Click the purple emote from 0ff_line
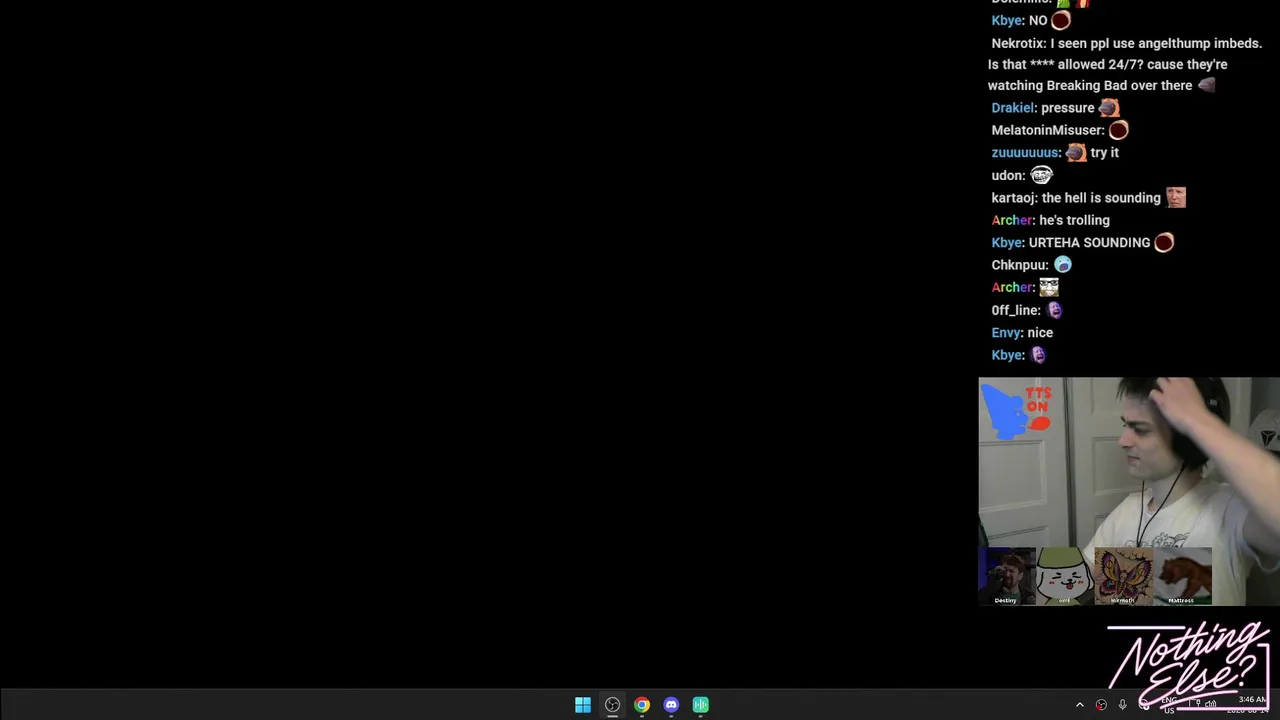Screen dimensions: 1280x720 coord(1054,310)
